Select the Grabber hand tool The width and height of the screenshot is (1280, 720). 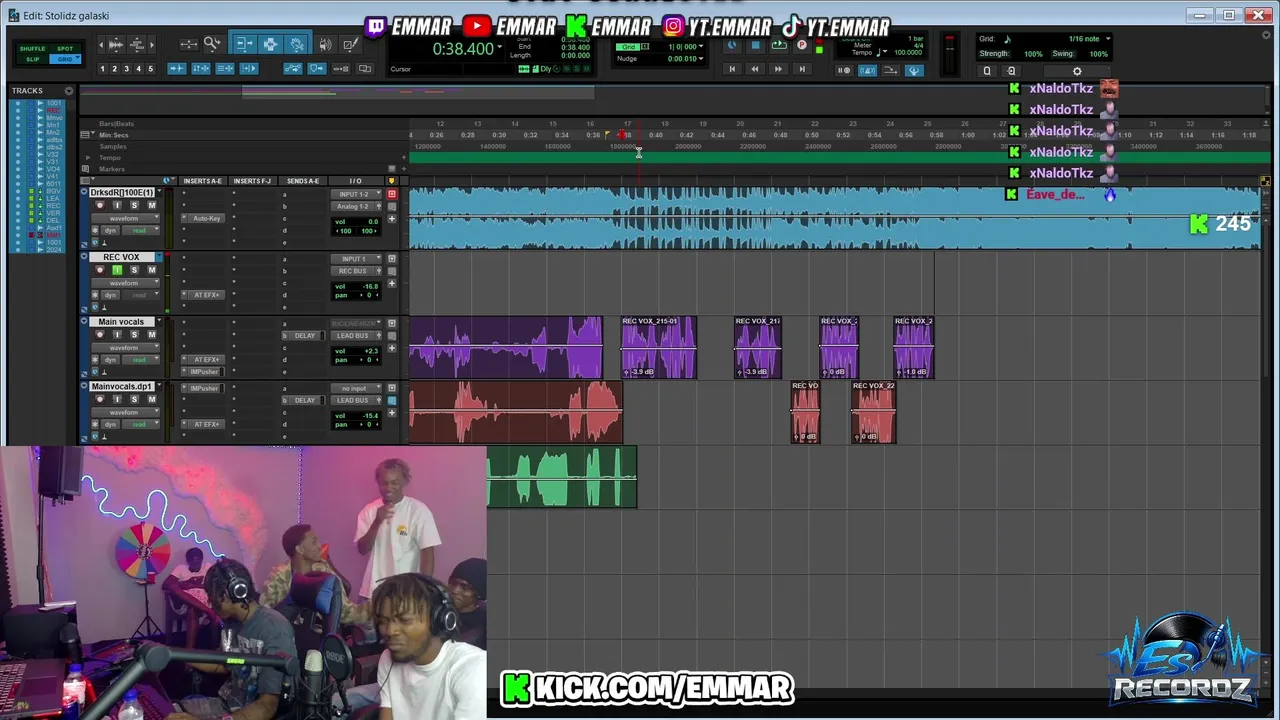click(x=297, y=44)
